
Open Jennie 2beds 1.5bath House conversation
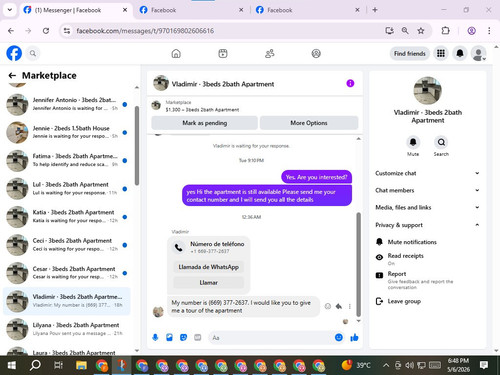(x=67, y=132)
